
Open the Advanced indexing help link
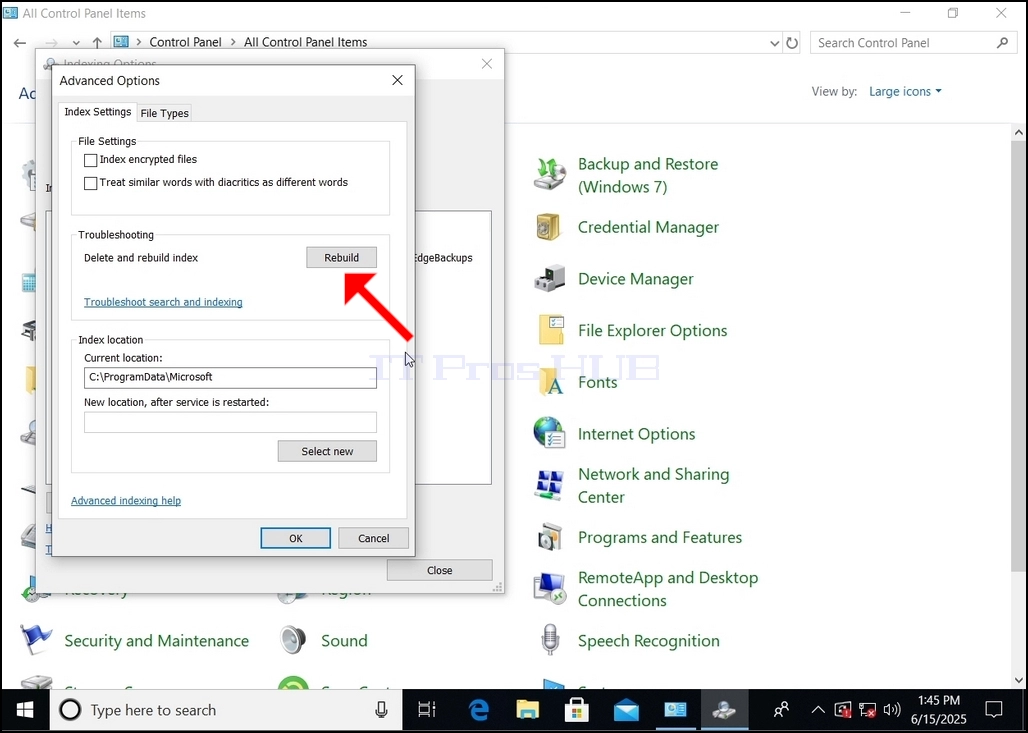point(126,501)
